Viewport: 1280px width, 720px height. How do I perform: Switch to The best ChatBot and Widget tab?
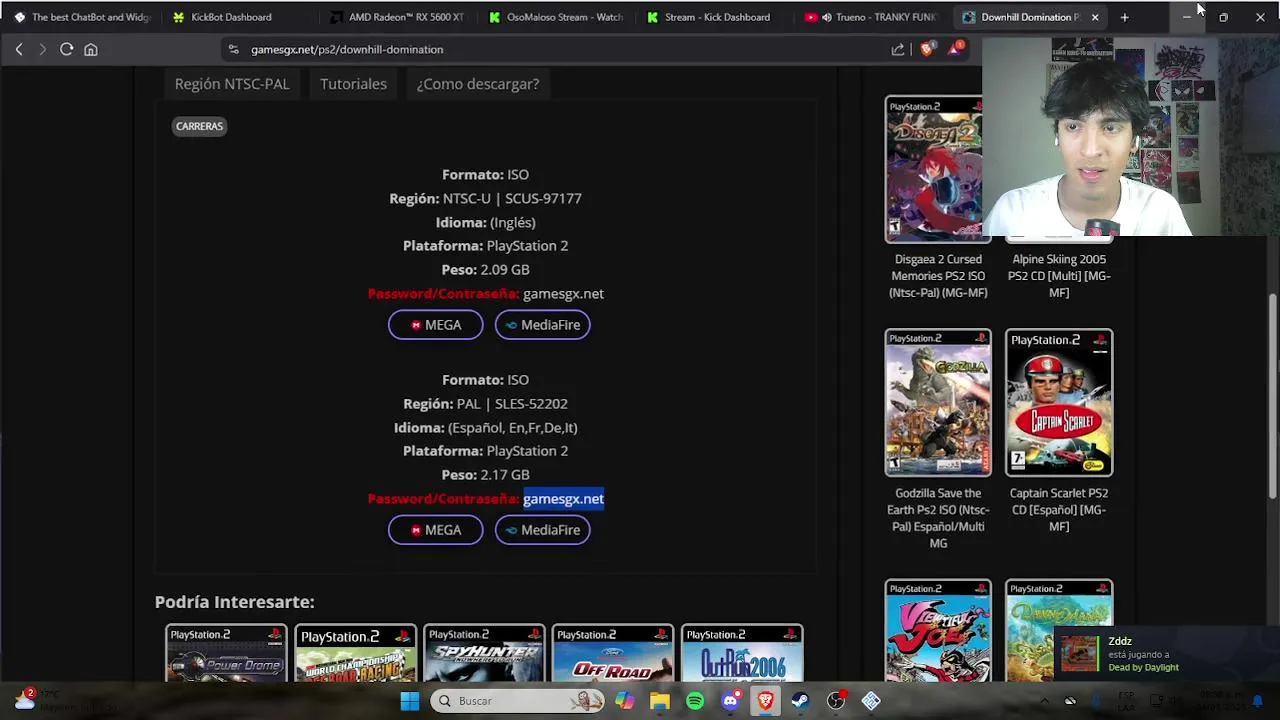click(82, 17)
